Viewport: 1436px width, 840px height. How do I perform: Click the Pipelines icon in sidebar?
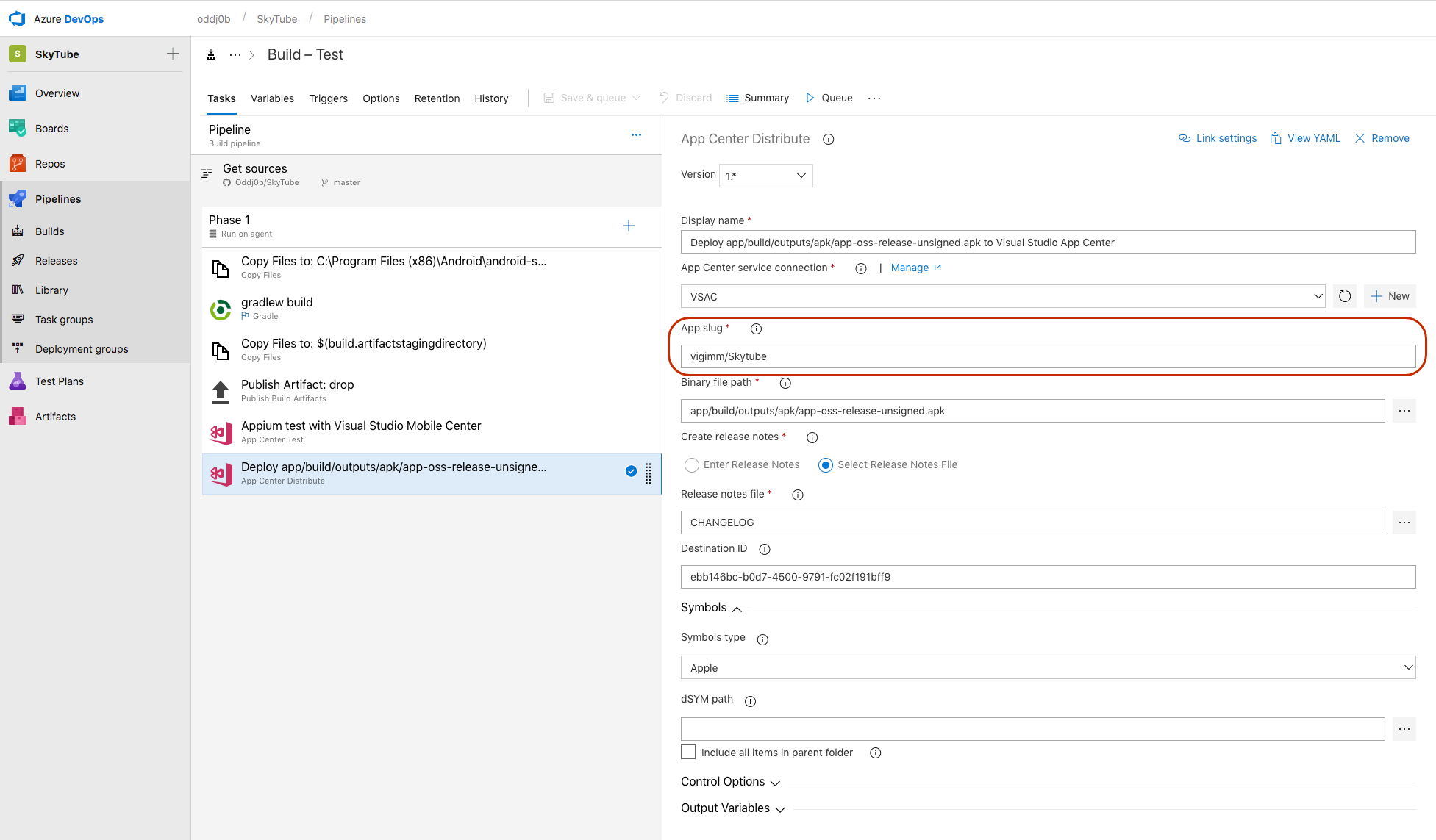click(16, 198)
